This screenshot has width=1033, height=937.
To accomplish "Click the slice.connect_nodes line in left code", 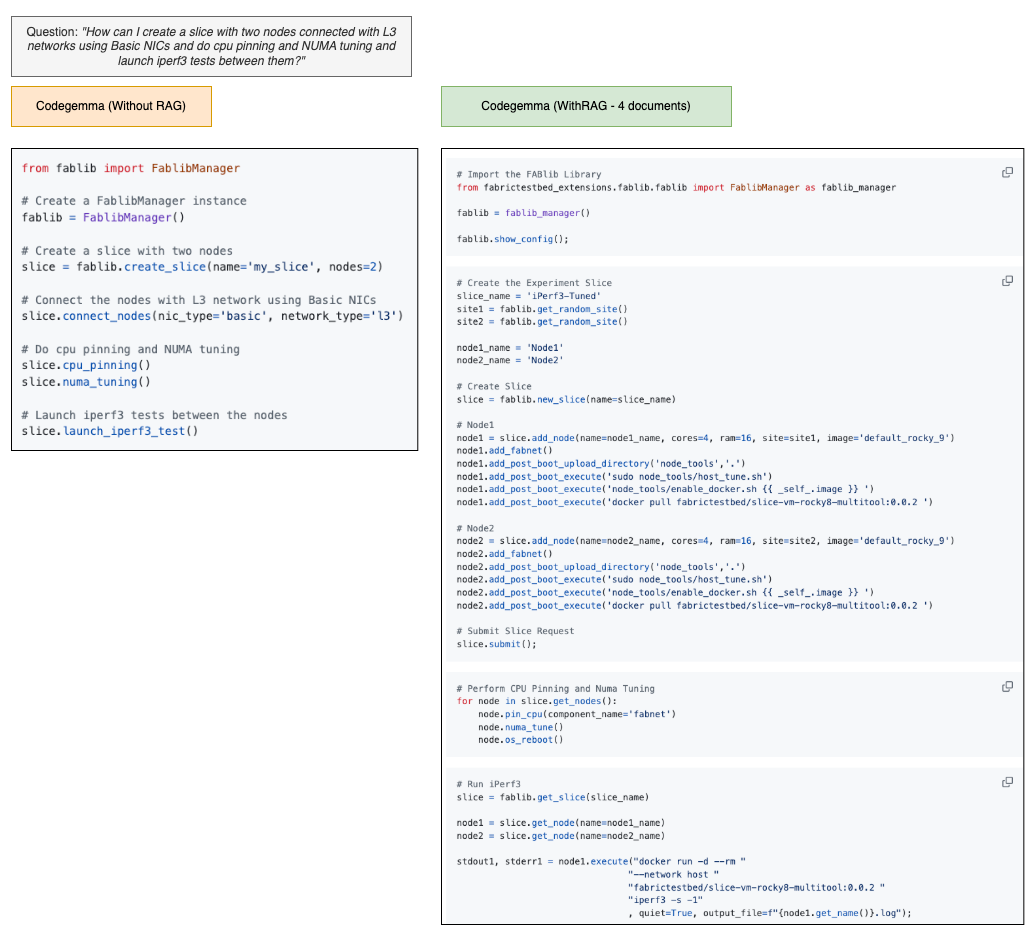I will point(211,316).
